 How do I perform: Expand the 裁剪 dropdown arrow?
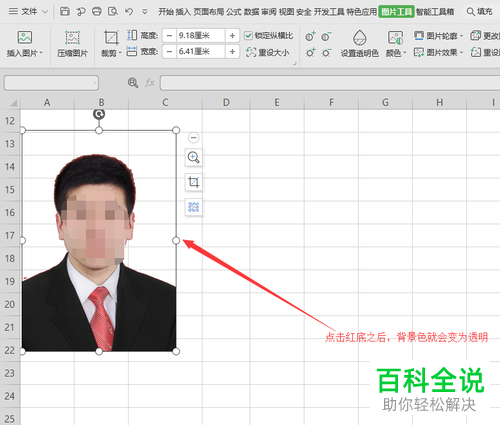tap(120, 53)
